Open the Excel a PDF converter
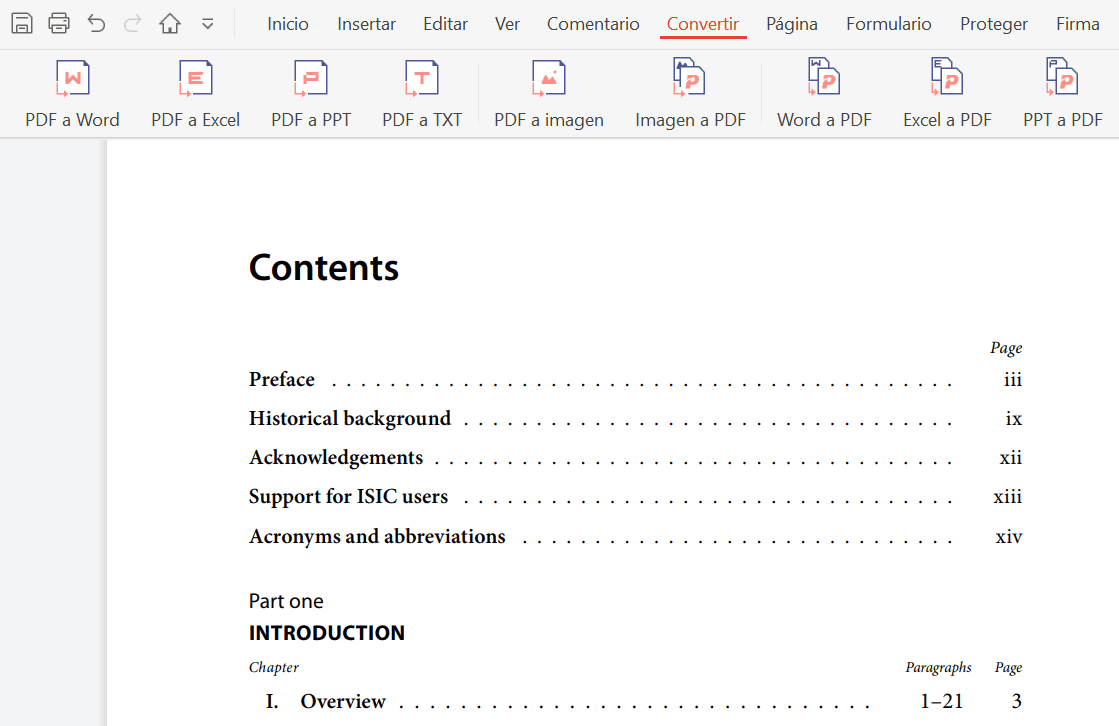This screenshot has width=1119, height=726. coord(946,93)
